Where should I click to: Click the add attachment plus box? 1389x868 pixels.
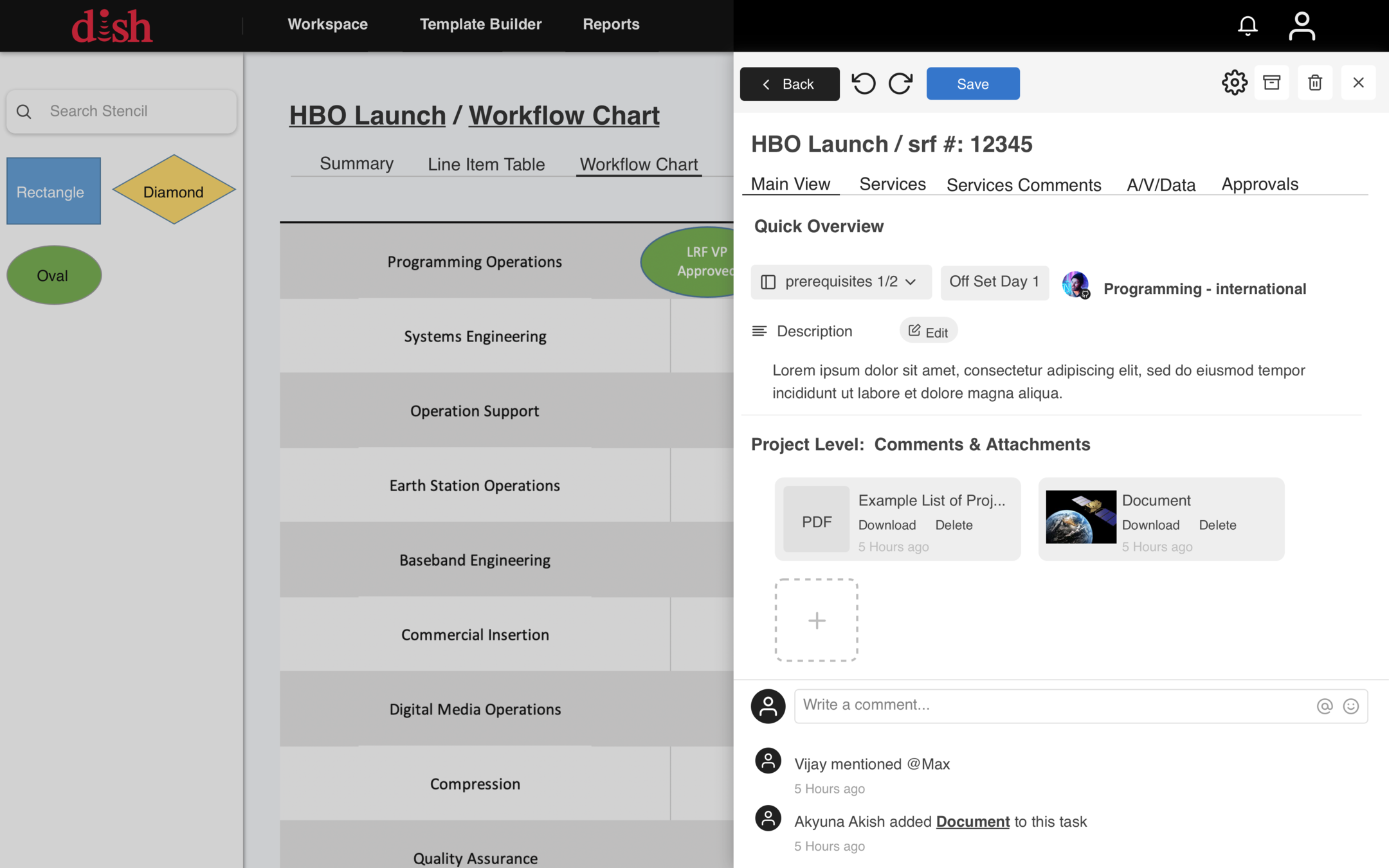point(816,620)
